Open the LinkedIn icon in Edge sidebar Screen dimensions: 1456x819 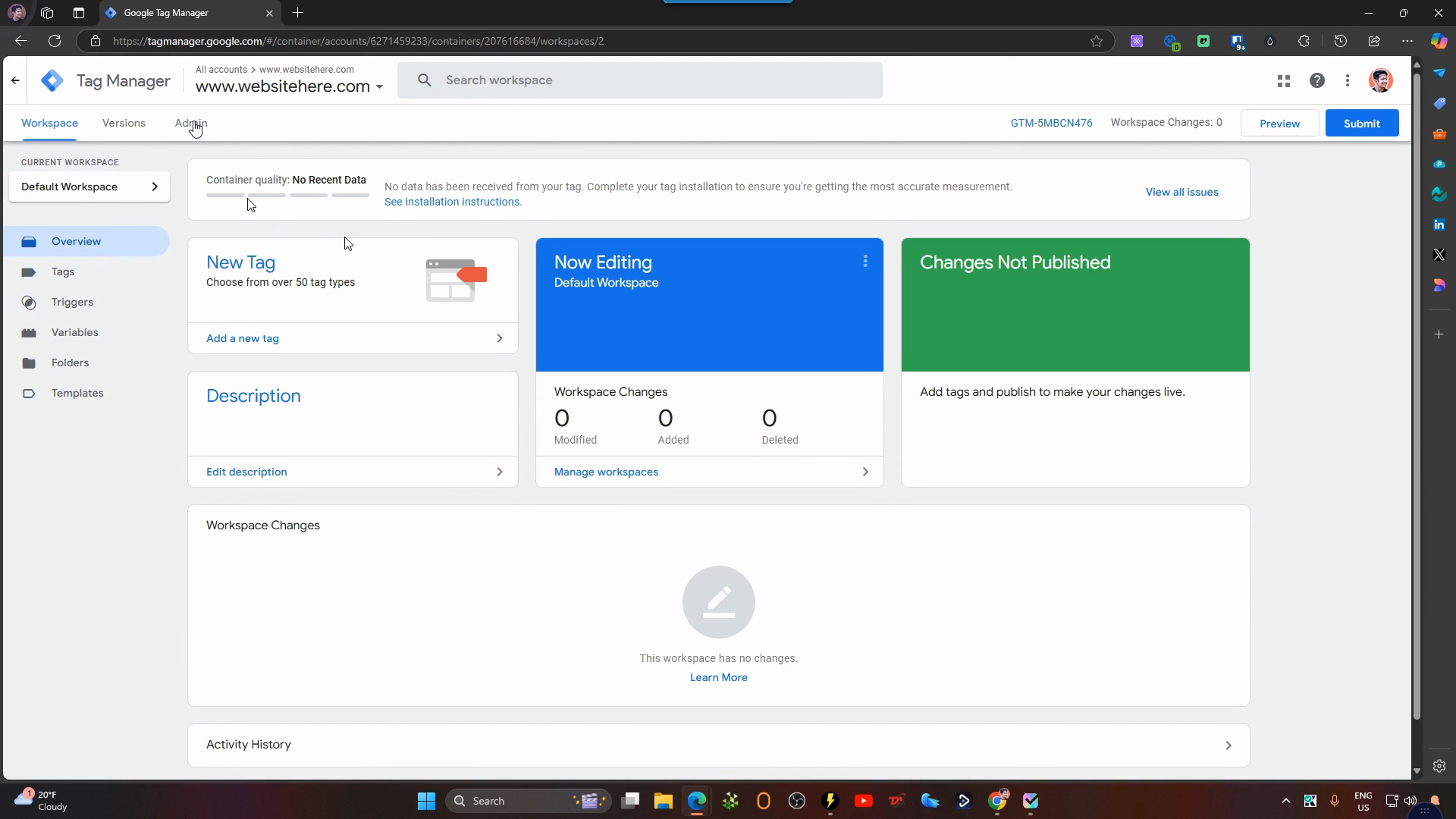tap(1439, 224)
